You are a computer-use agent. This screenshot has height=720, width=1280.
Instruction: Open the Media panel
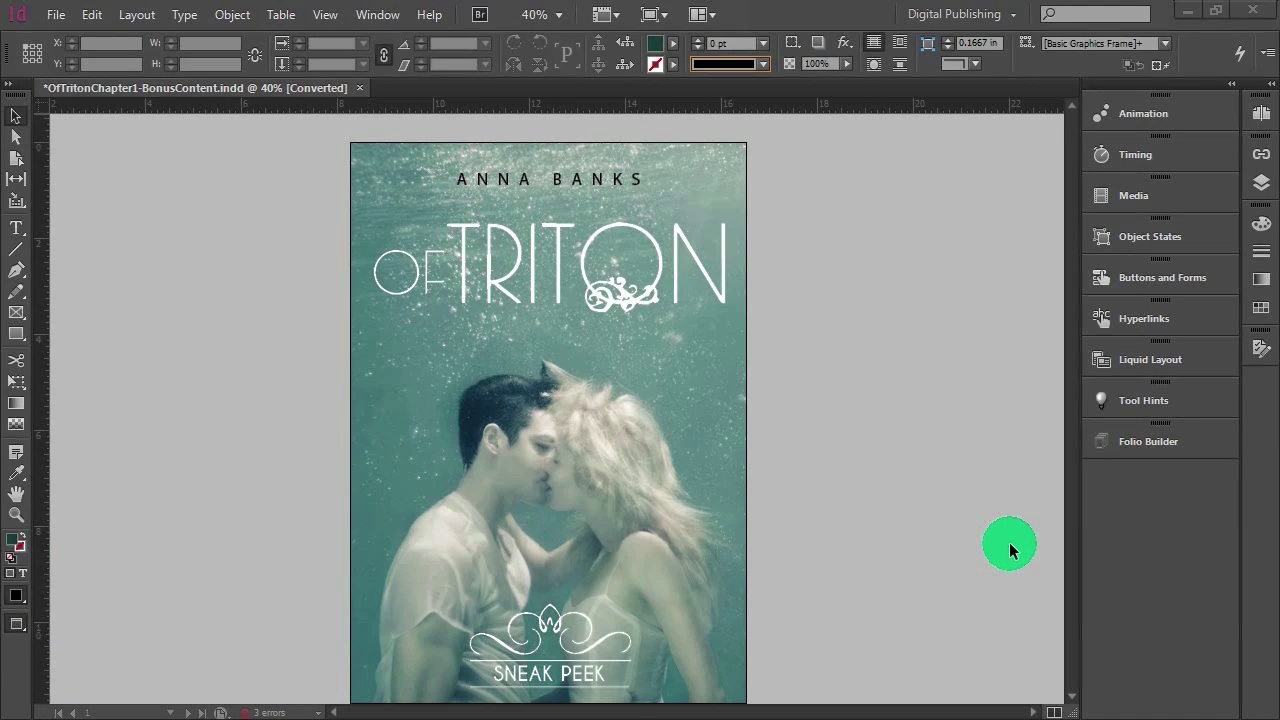(1161, 195)
